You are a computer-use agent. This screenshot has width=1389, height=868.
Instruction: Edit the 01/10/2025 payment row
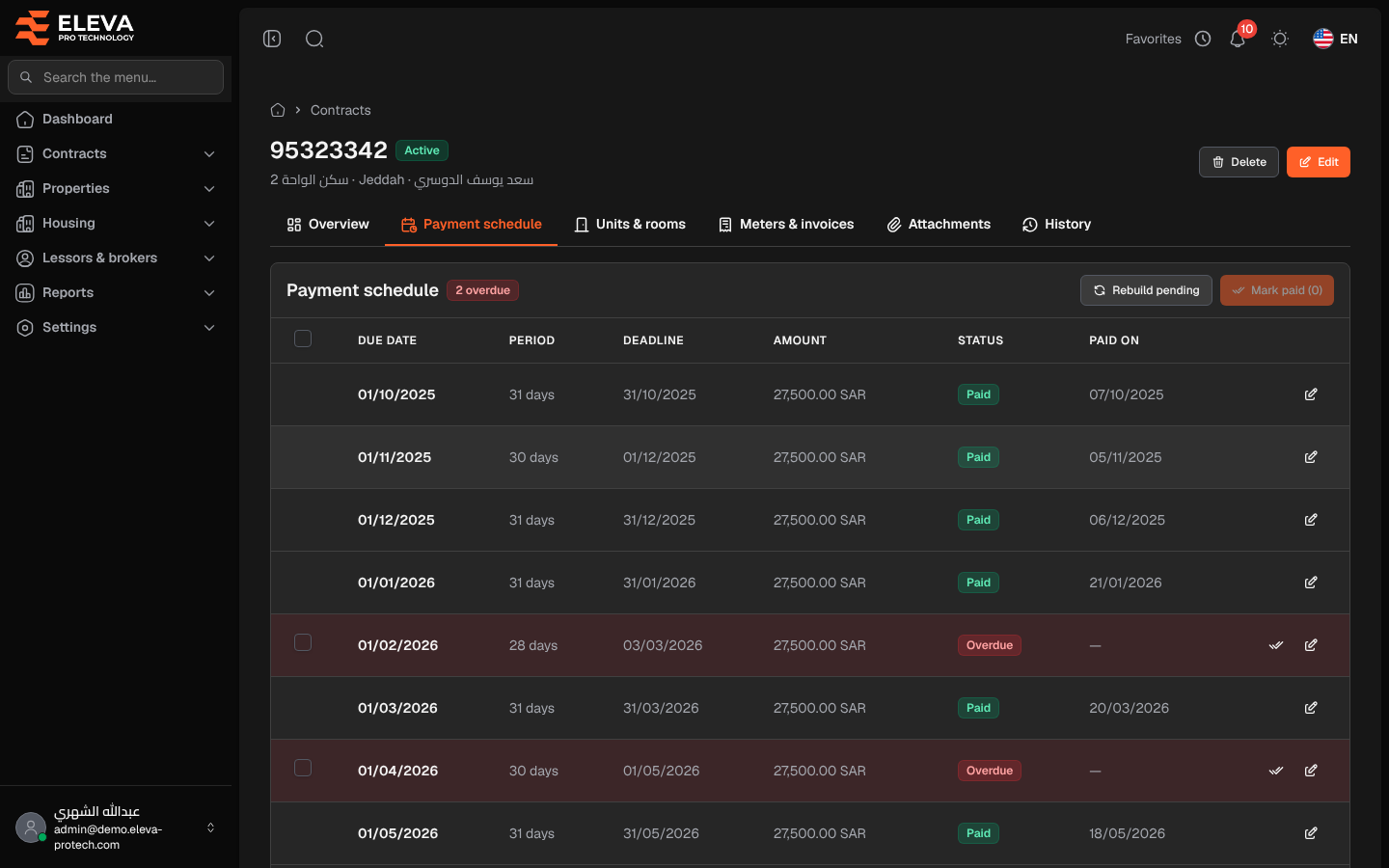tap(1311, 394)
